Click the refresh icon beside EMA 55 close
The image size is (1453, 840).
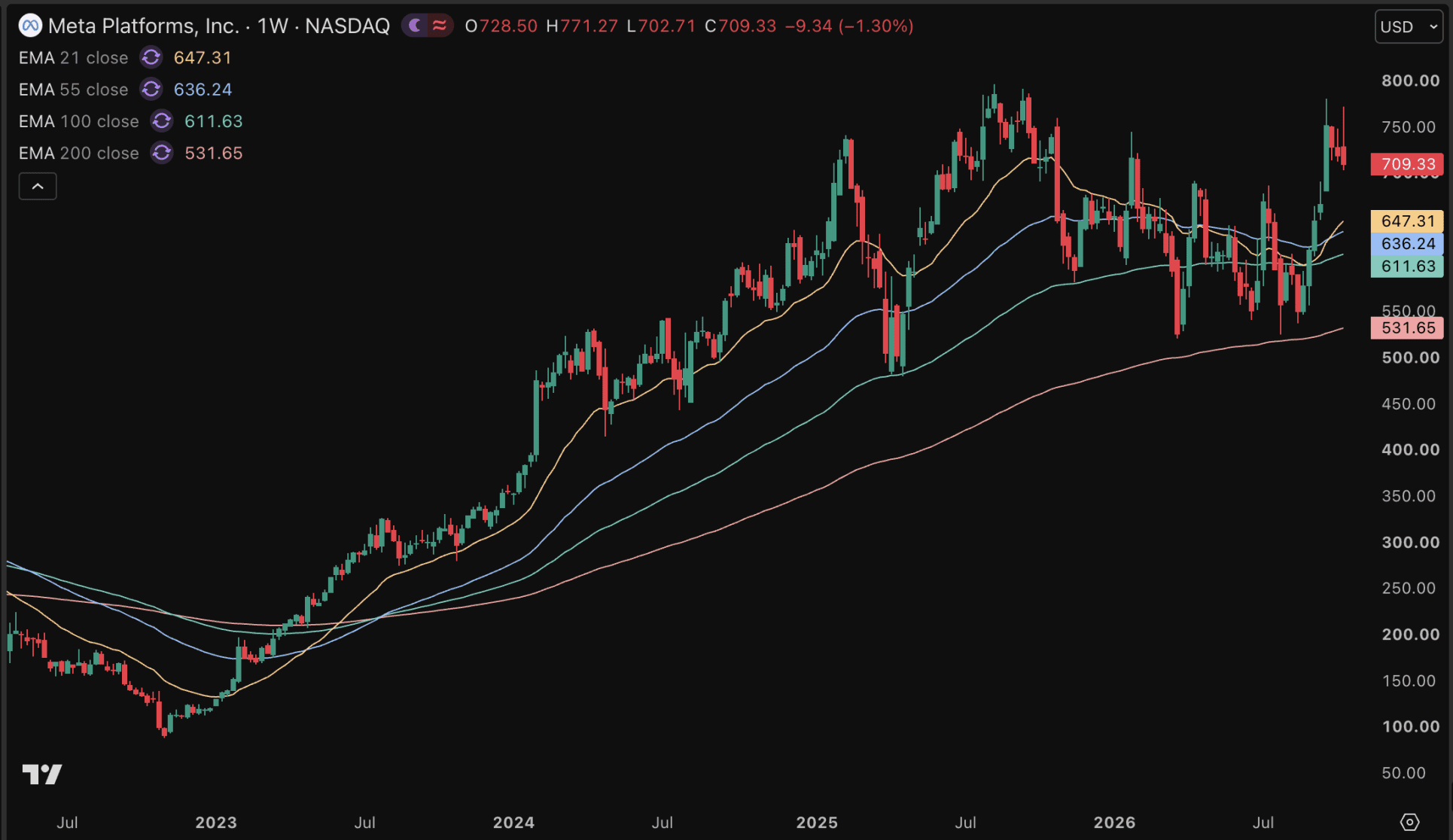pos(151,90)
